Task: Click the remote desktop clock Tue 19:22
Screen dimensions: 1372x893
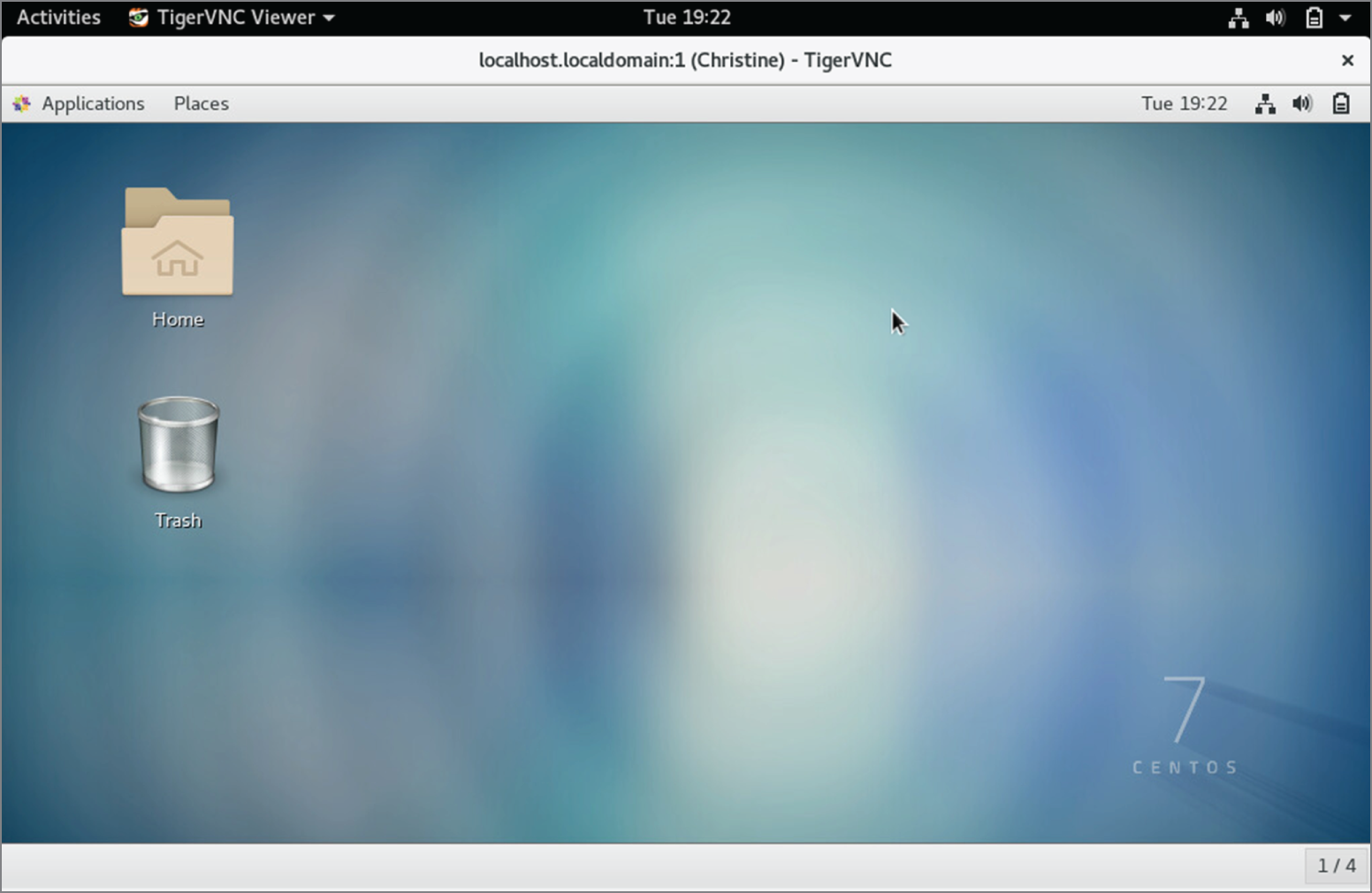Action: click(x=1184, y=103)
